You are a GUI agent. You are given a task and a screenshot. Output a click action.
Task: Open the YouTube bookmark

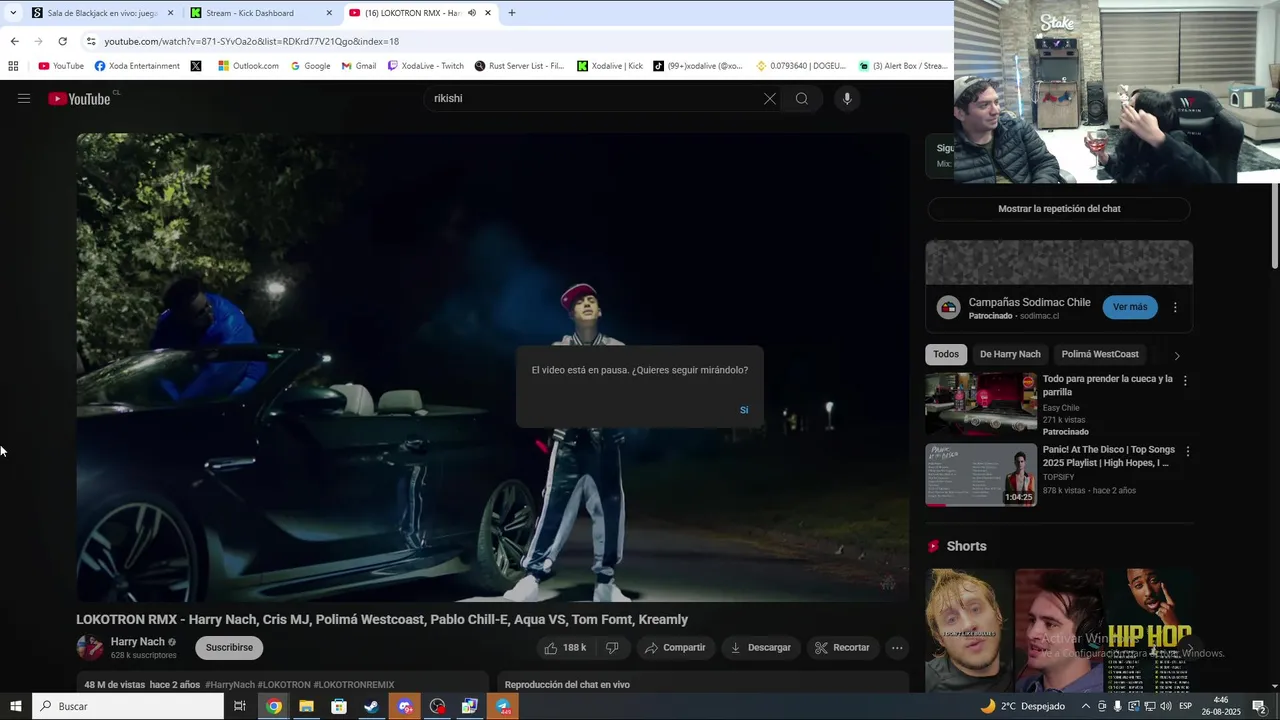click(61, 66)
